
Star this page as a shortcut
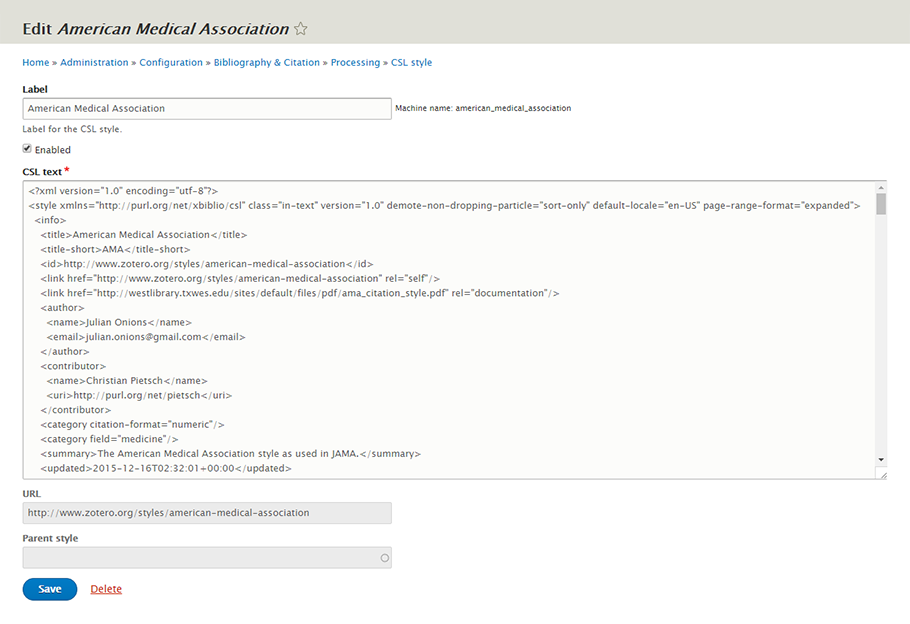pos(301,28)
